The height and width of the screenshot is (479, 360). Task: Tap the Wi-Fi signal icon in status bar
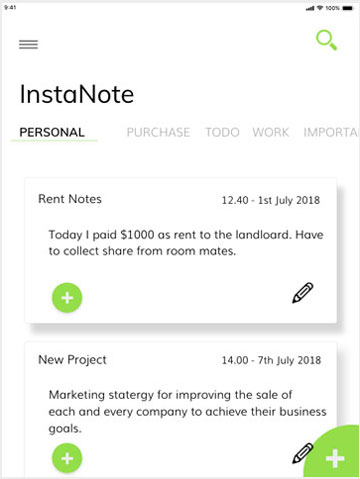point(320,8)
